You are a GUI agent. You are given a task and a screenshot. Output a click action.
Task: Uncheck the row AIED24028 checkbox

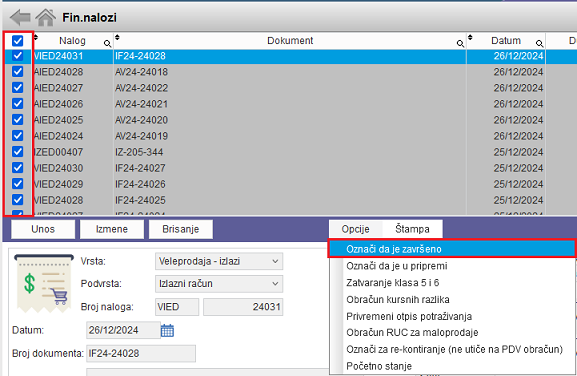pyautogui.click(x=18, y=71)
